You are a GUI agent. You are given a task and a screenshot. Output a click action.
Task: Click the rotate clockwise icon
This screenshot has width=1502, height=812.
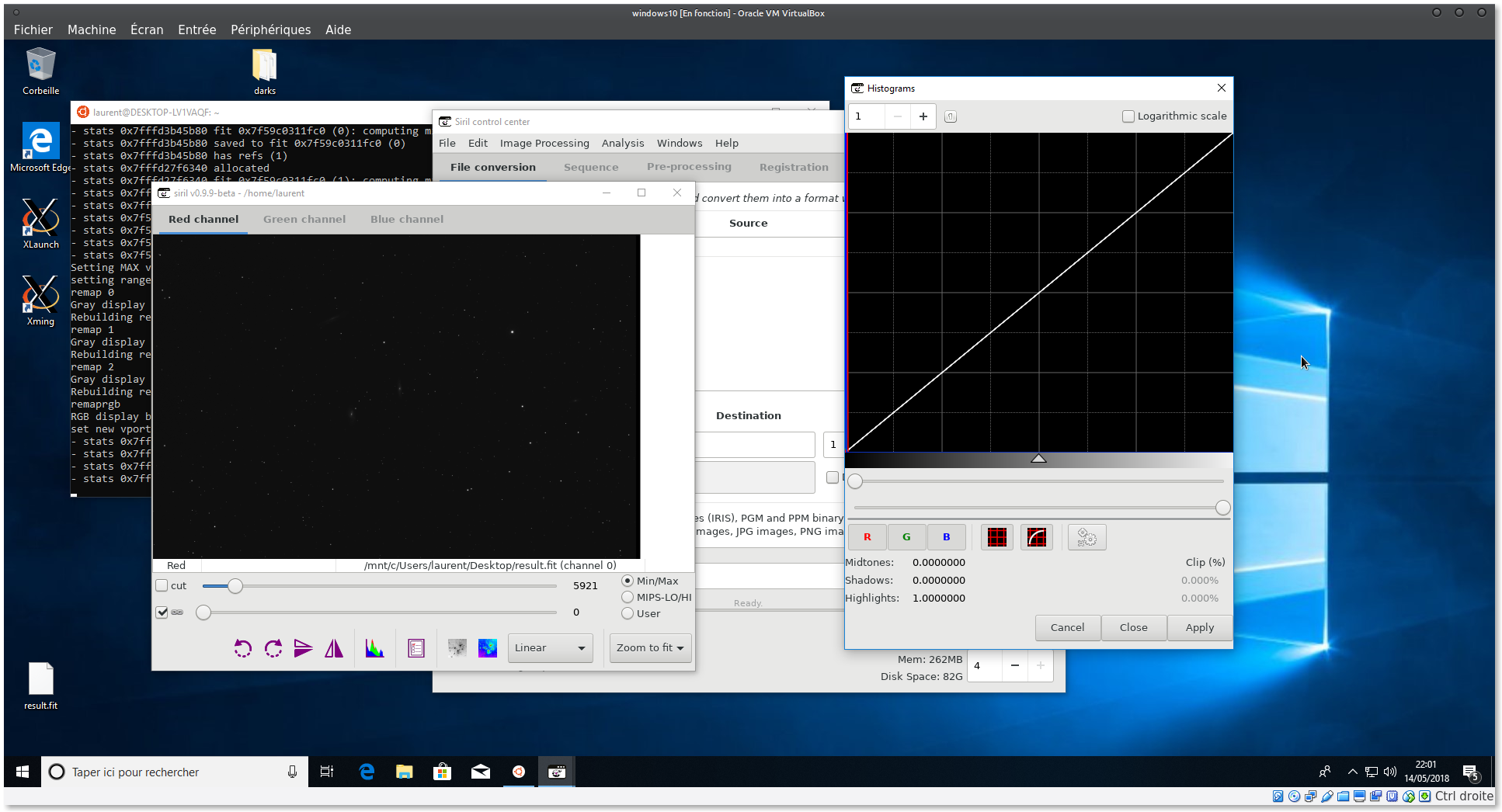[273, 648]
